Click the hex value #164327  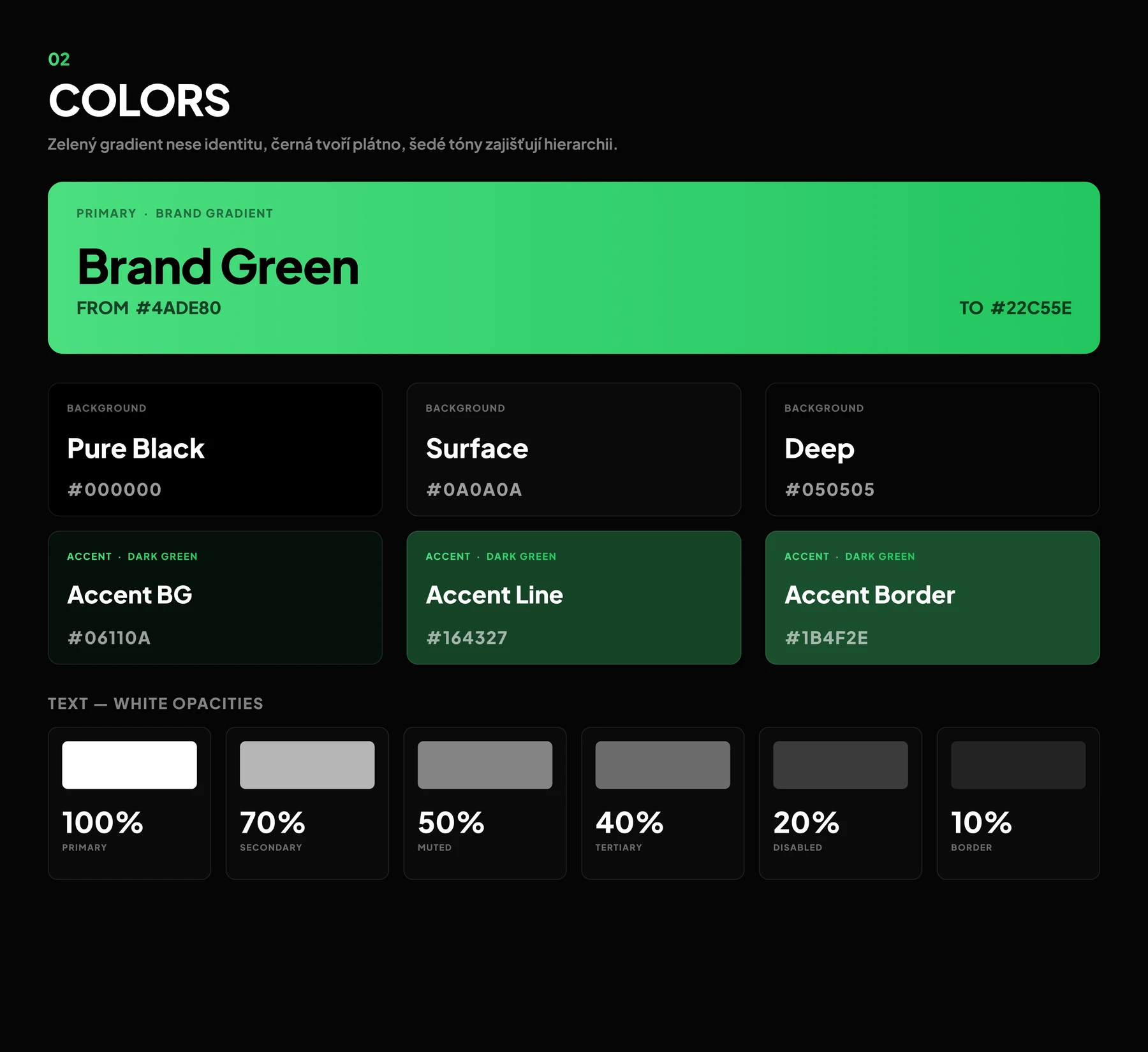tap(467, 638)
